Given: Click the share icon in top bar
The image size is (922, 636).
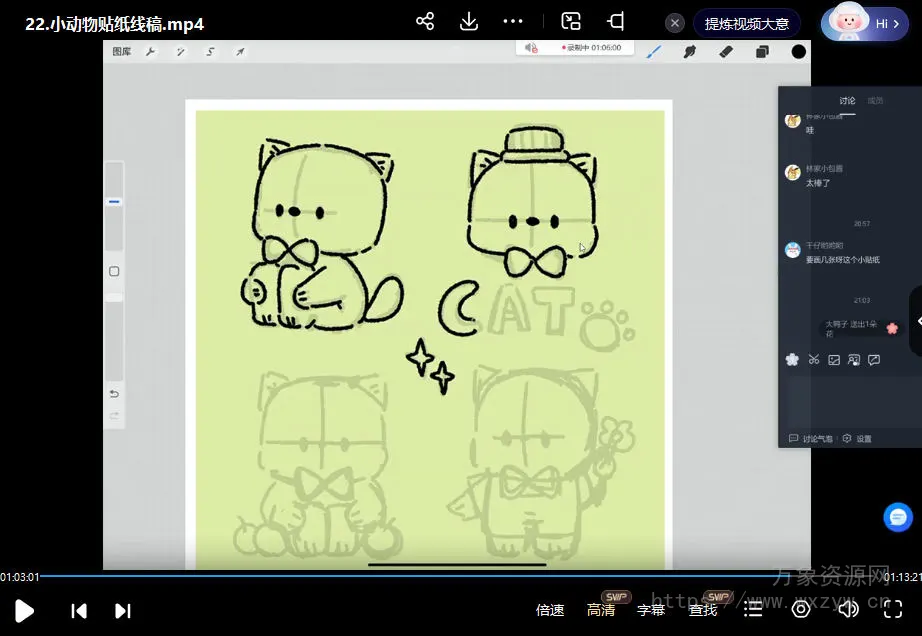Looking at the screenshot, I should point(425,21).
